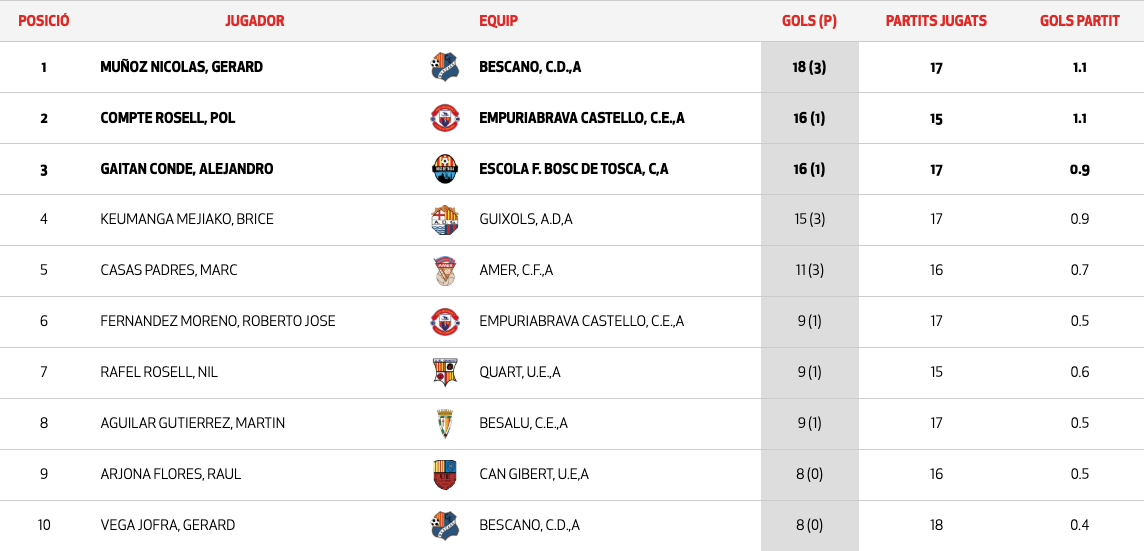
Task: Open player Keumanga Mejiako, Brice
Action: (x=187, y=220)
